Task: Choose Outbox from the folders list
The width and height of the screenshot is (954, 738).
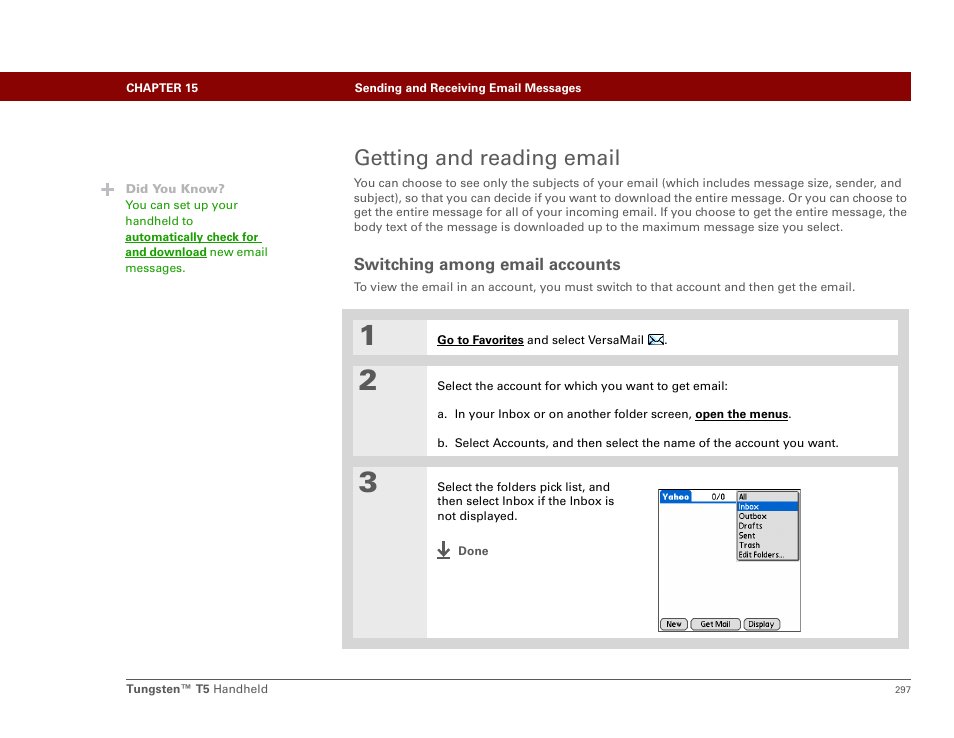Action: [x=767, y=516]
